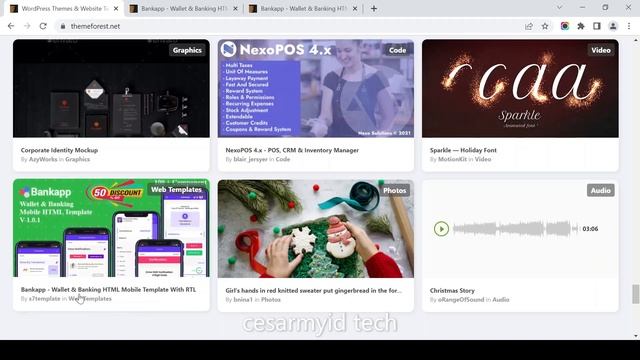Switch to WordPress Themes & Website tab

click(x=64, y=9)
